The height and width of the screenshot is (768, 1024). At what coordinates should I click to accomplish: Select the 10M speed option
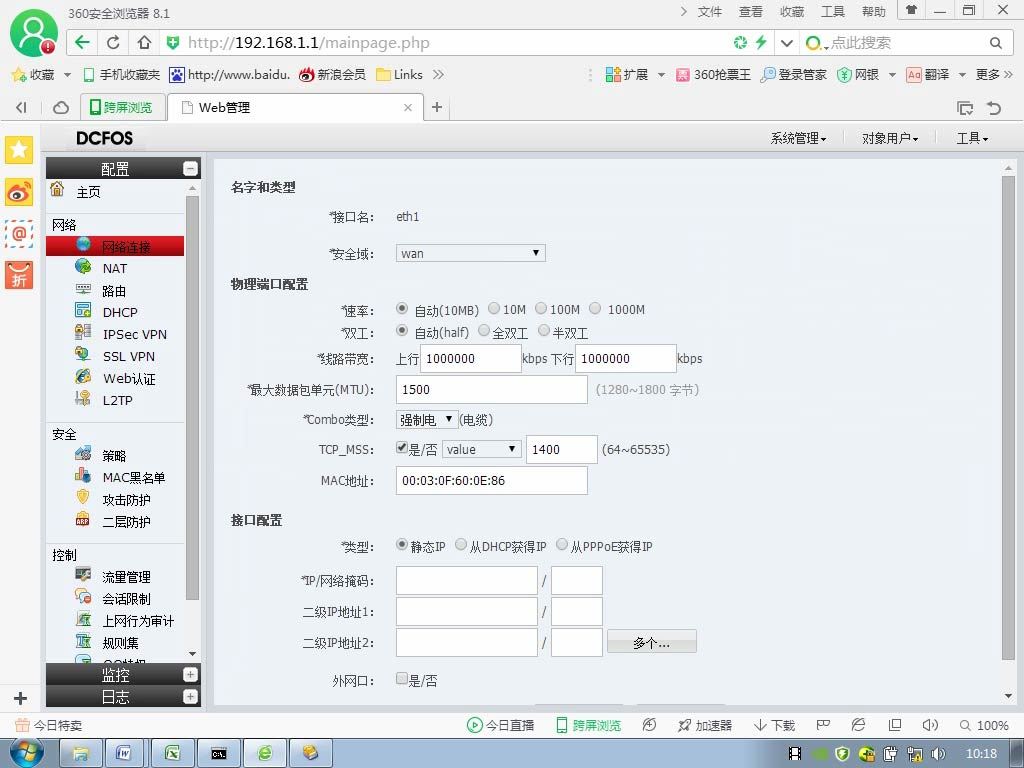(x=494, y=308)
